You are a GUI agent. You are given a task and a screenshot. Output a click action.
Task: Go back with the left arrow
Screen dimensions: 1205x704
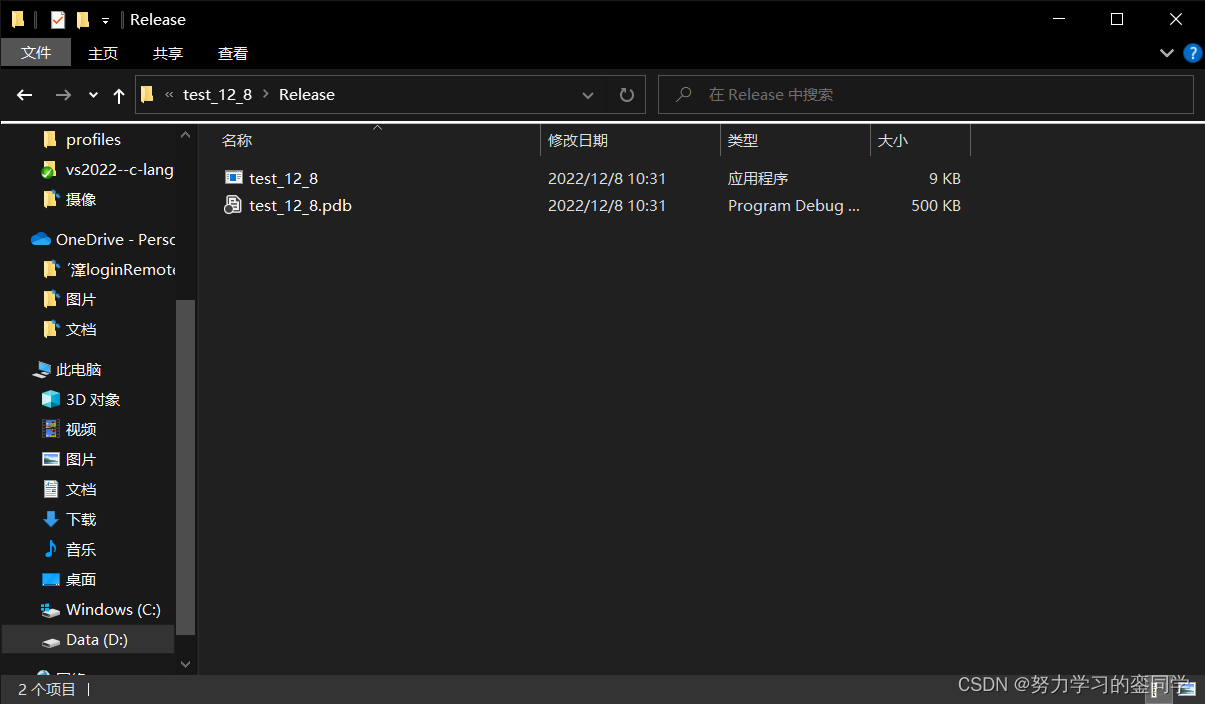pyautogui.click(x=25, y=95)
